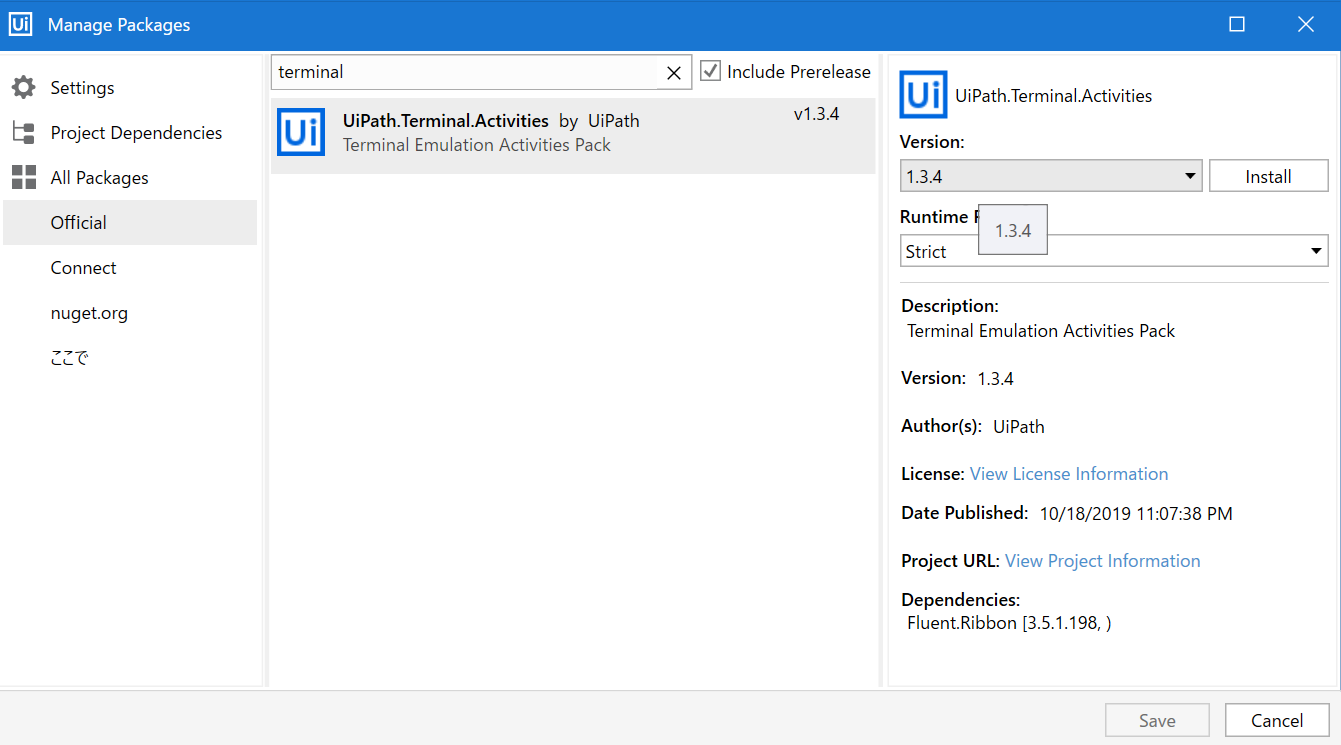The image size is (1341, 745).
Task: Click the Save button
Action: (x=1157, y=720)
